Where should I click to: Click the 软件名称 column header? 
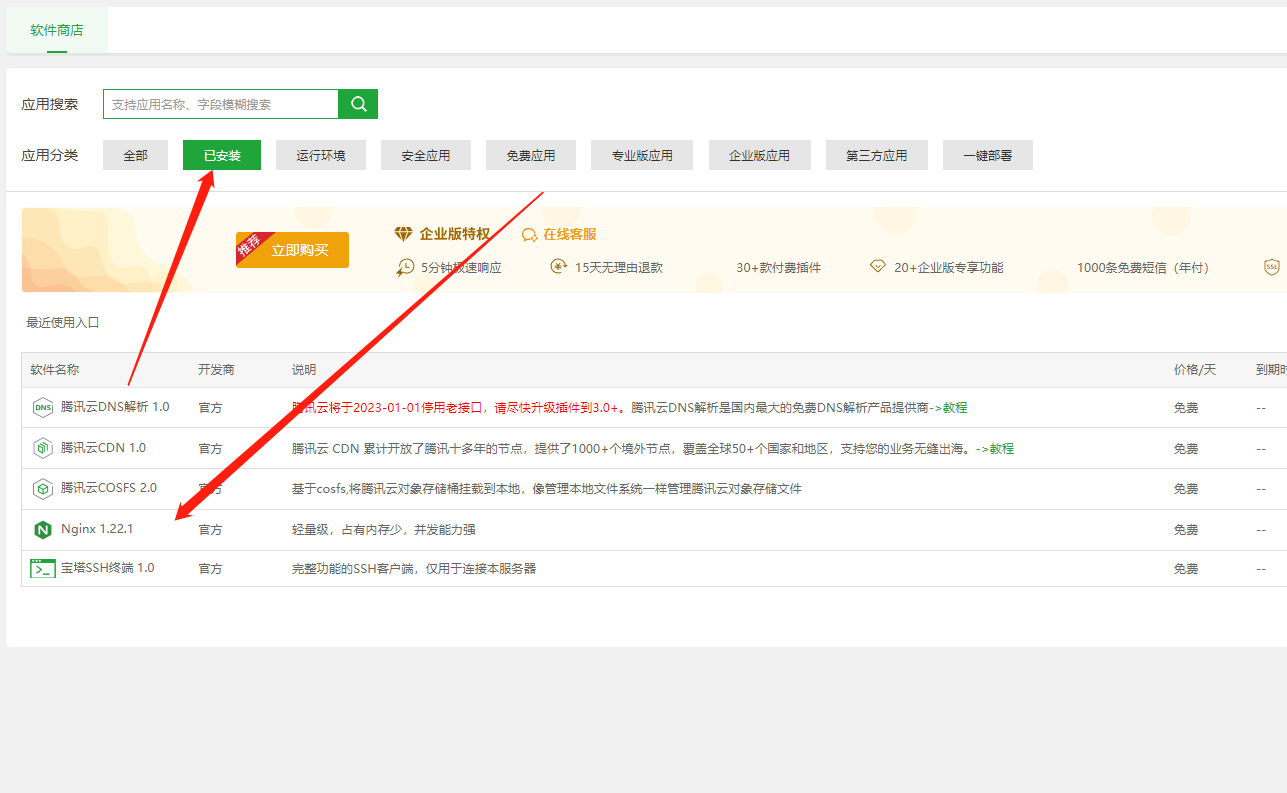pos(54,370)
